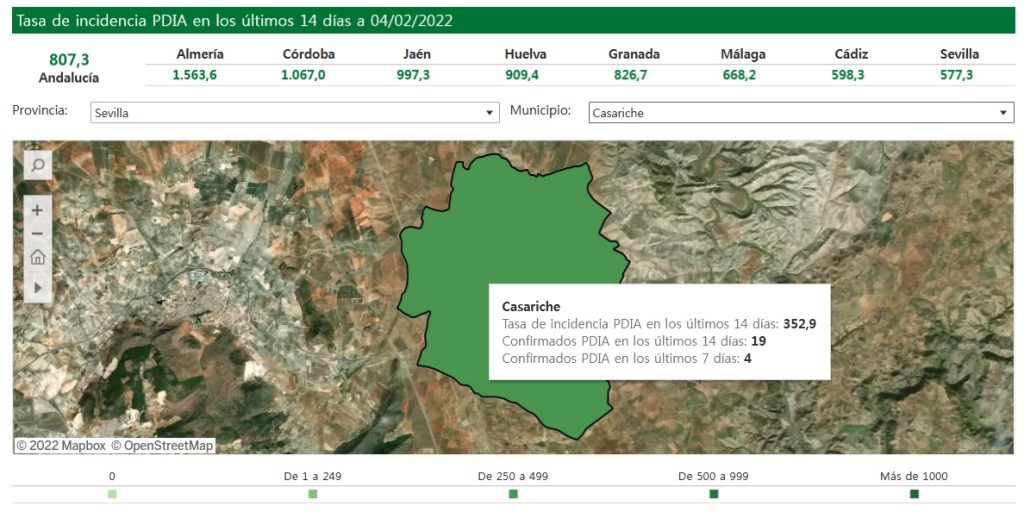Select legend swatch De 250 a 499

[x=513, y=494]
